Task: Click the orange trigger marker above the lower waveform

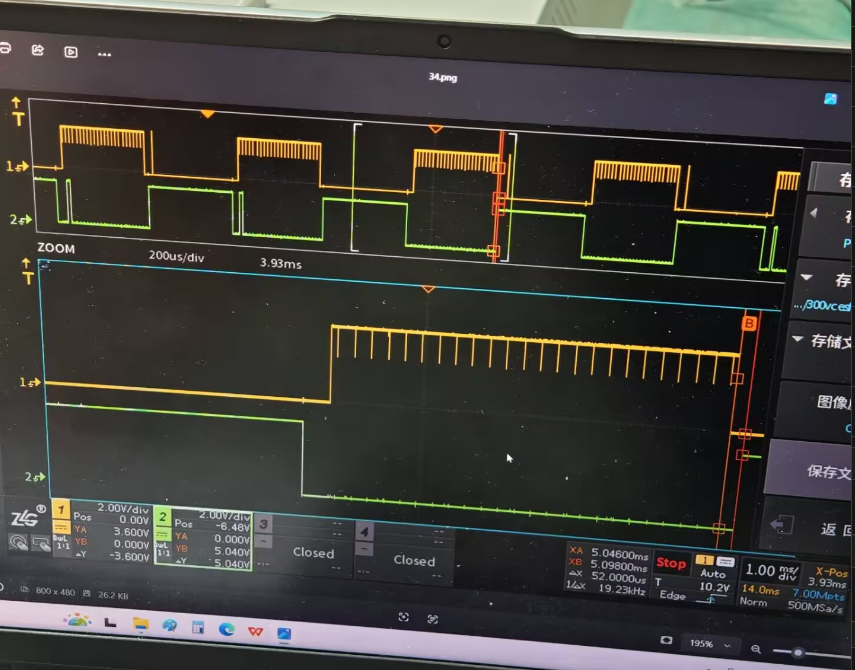Action: (429, 289)
